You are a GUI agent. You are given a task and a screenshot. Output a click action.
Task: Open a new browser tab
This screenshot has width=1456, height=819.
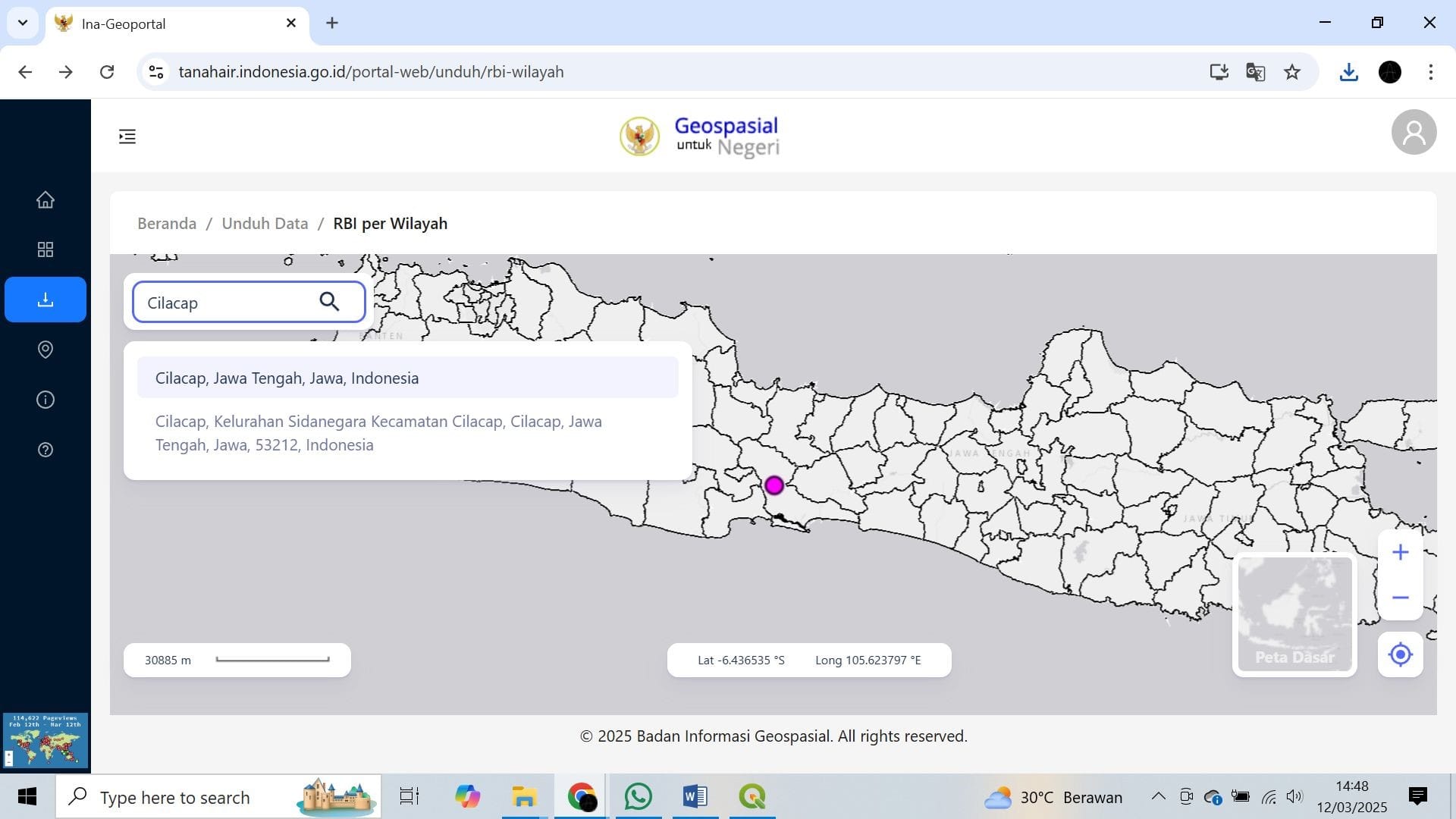point(332,23)
